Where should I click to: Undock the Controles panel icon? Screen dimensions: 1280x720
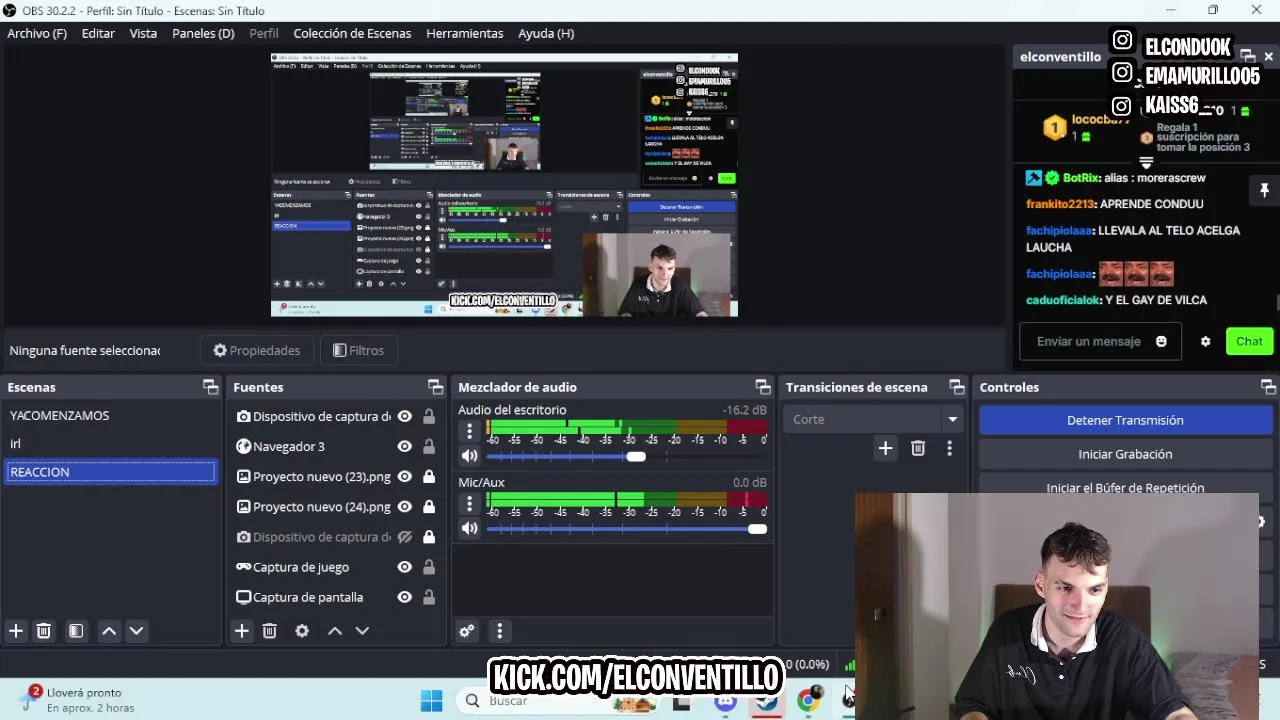1268,387
